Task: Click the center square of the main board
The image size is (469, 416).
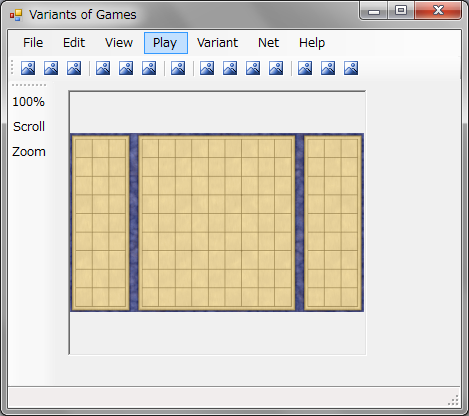Action: click(217, 223)
